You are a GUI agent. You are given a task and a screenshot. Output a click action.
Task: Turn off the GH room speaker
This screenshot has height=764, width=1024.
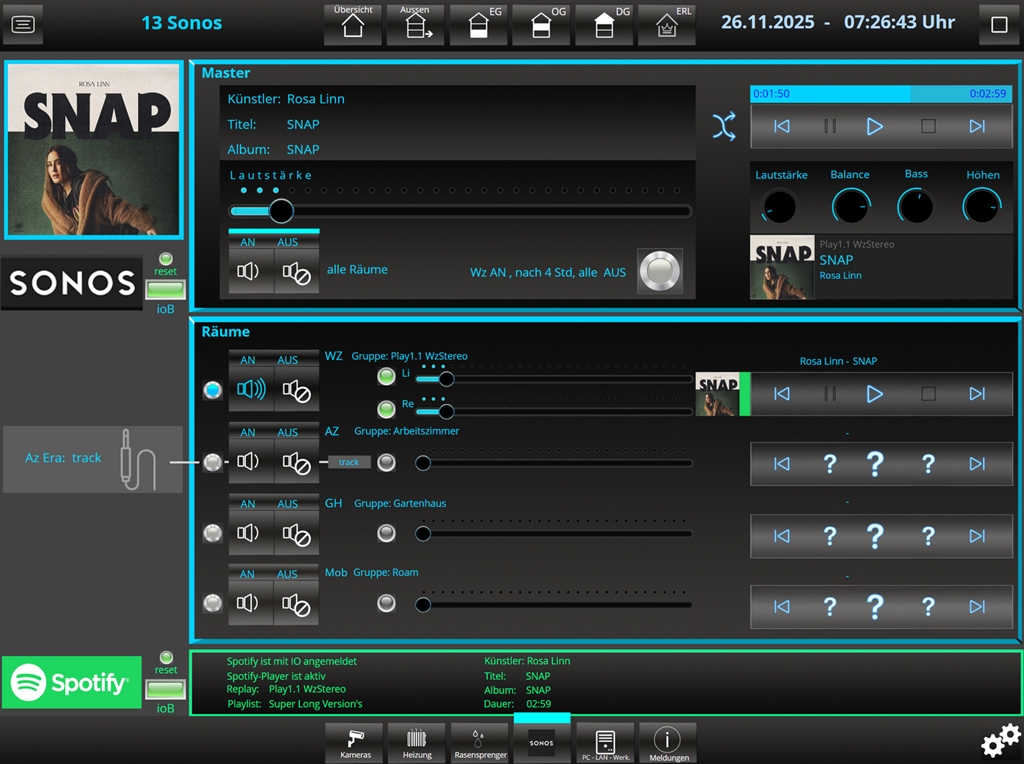pyautogui.click(x=296, y=534)
